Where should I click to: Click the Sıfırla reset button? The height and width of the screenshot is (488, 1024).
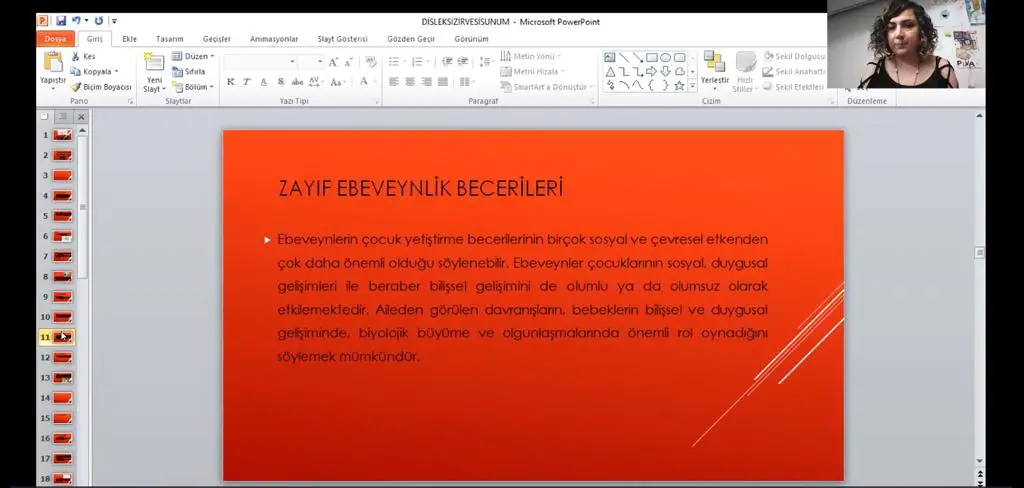coord(189,72)
